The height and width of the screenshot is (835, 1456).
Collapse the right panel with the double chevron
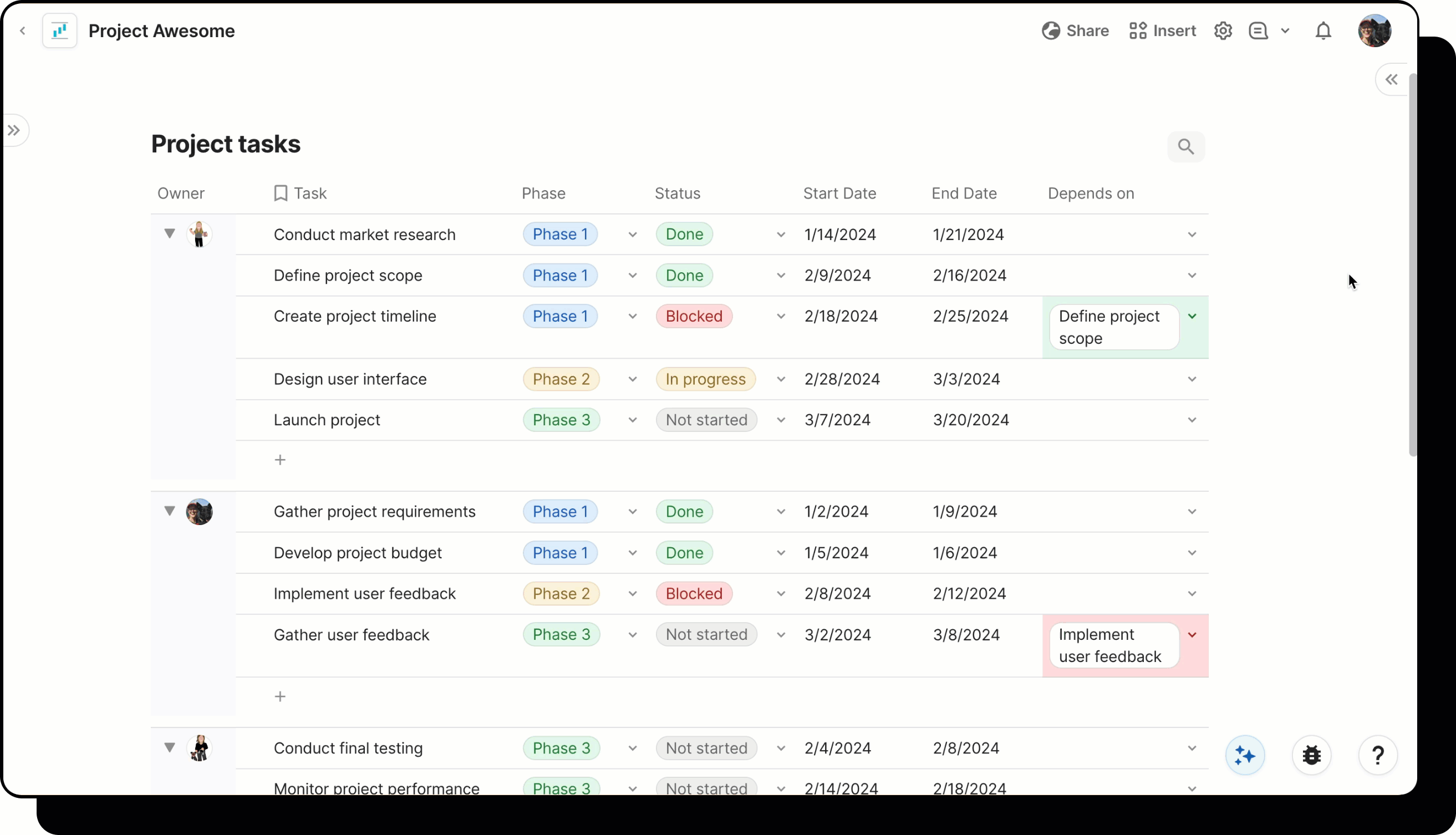1391,79
